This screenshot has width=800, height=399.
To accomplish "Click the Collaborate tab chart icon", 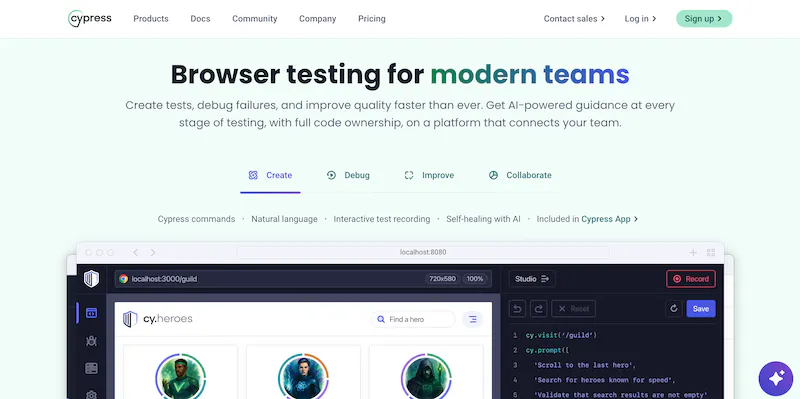I will (x=493, y=176).
